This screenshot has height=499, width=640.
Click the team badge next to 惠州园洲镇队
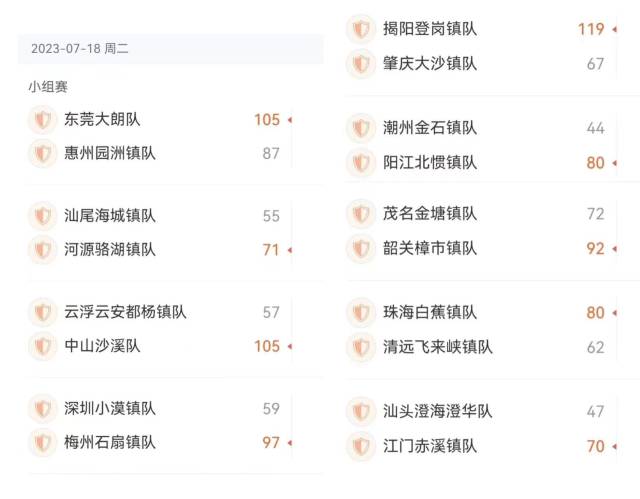pos(42,153)
